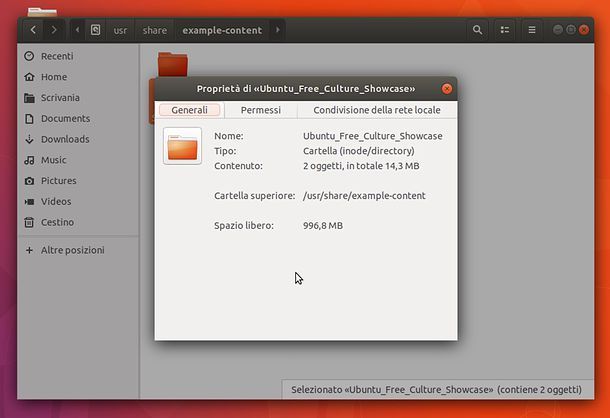Jump to 'share' in the path bar
610x418 pixels.
[x=154, y=30]
